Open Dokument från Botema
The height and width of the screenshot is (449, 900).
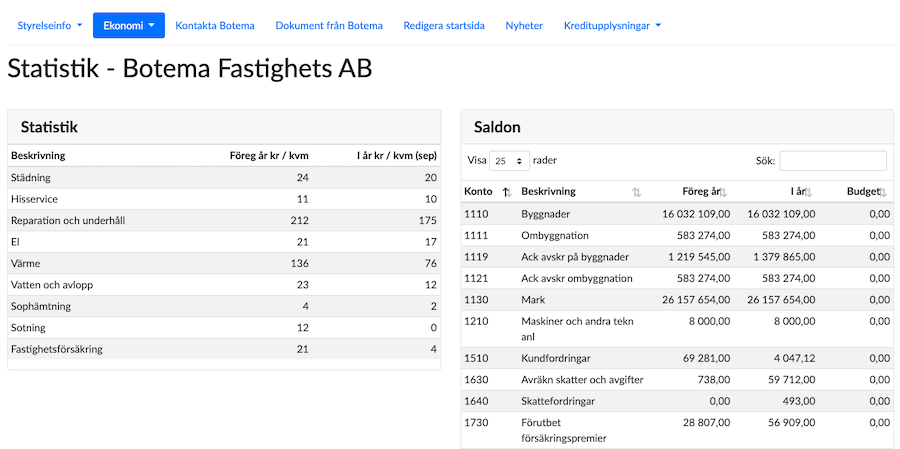pyautogui.click(x=328, y=26)
